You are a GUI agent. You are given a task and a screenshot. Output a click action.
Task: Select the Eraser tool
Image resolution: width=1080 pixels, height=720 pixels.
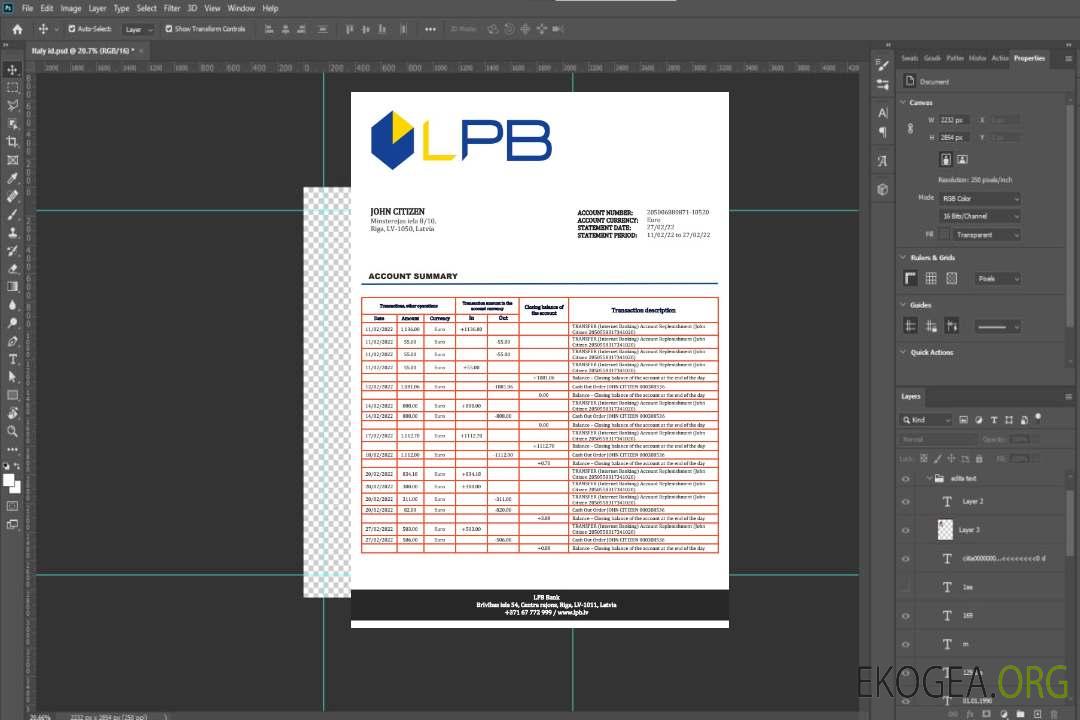point(12,268)
